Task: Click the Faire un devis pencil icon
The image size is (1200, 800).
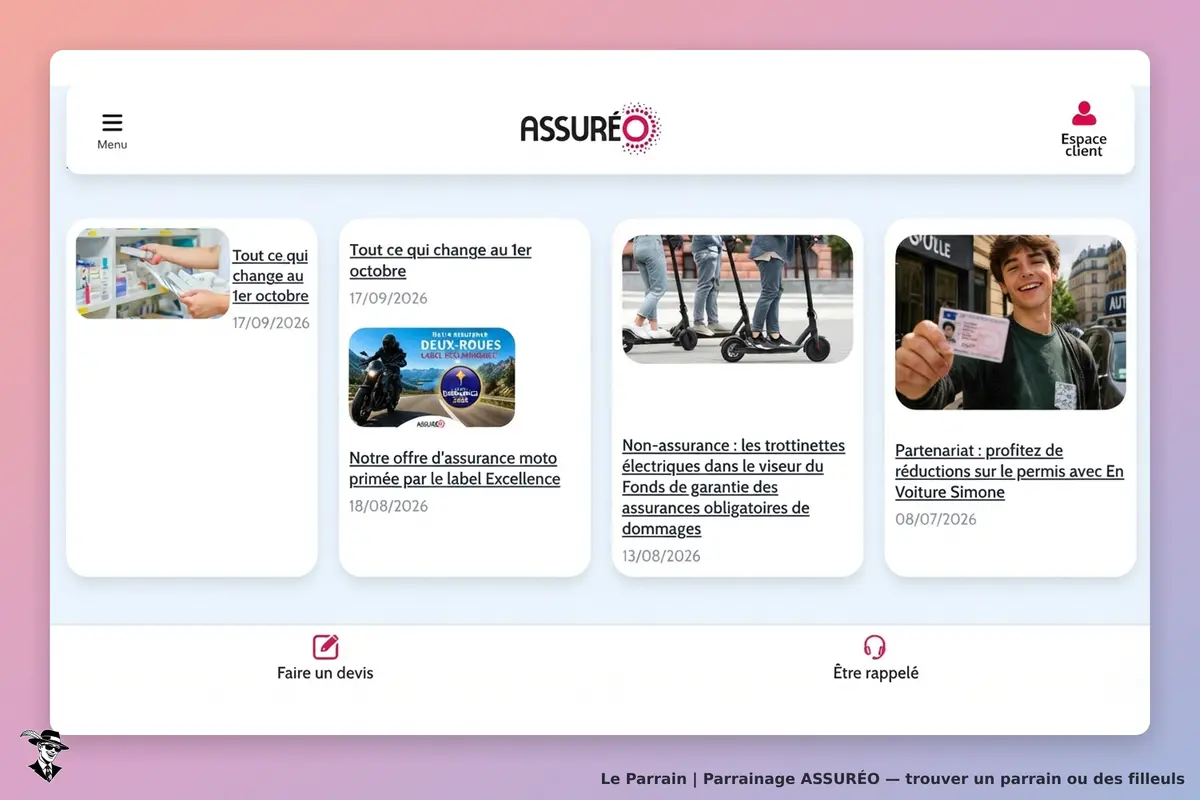Action: click(x=326, y=647)
